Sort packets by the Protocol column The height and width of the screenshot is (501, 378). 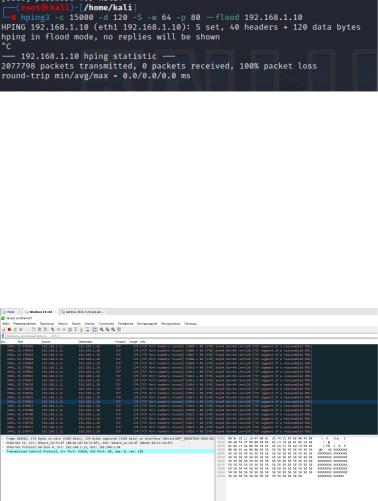pyautogui.click(x=120, y=342)
